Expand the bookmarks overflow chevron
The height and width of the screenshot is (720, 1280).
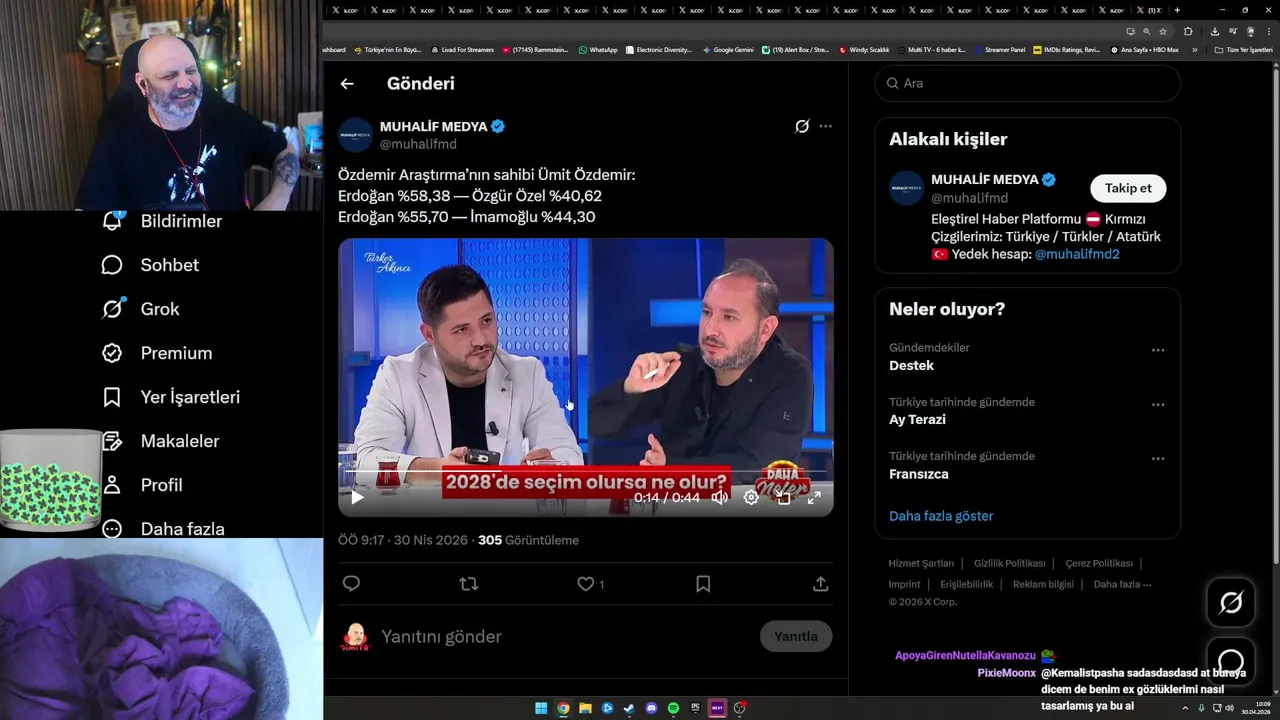pyautogui.click(x=1194, y=49)
